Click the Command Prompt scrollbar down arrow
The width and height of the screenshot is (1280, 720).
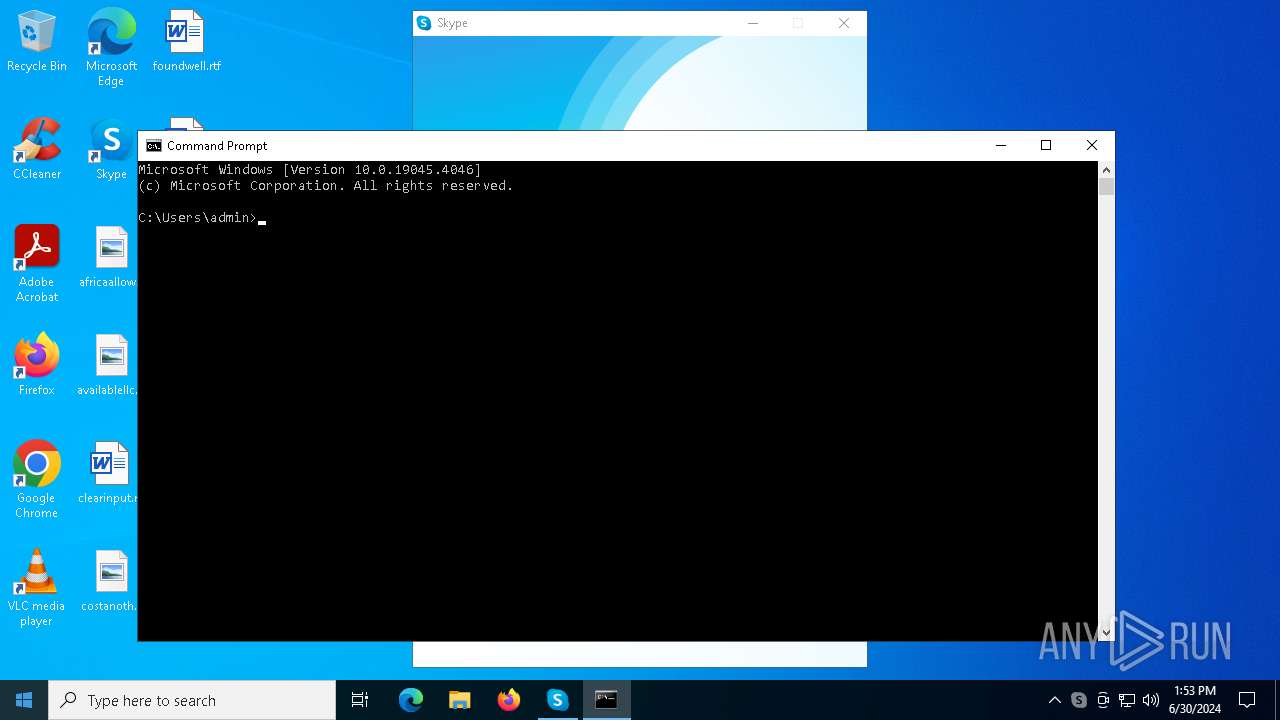[x=1106, y=632]
